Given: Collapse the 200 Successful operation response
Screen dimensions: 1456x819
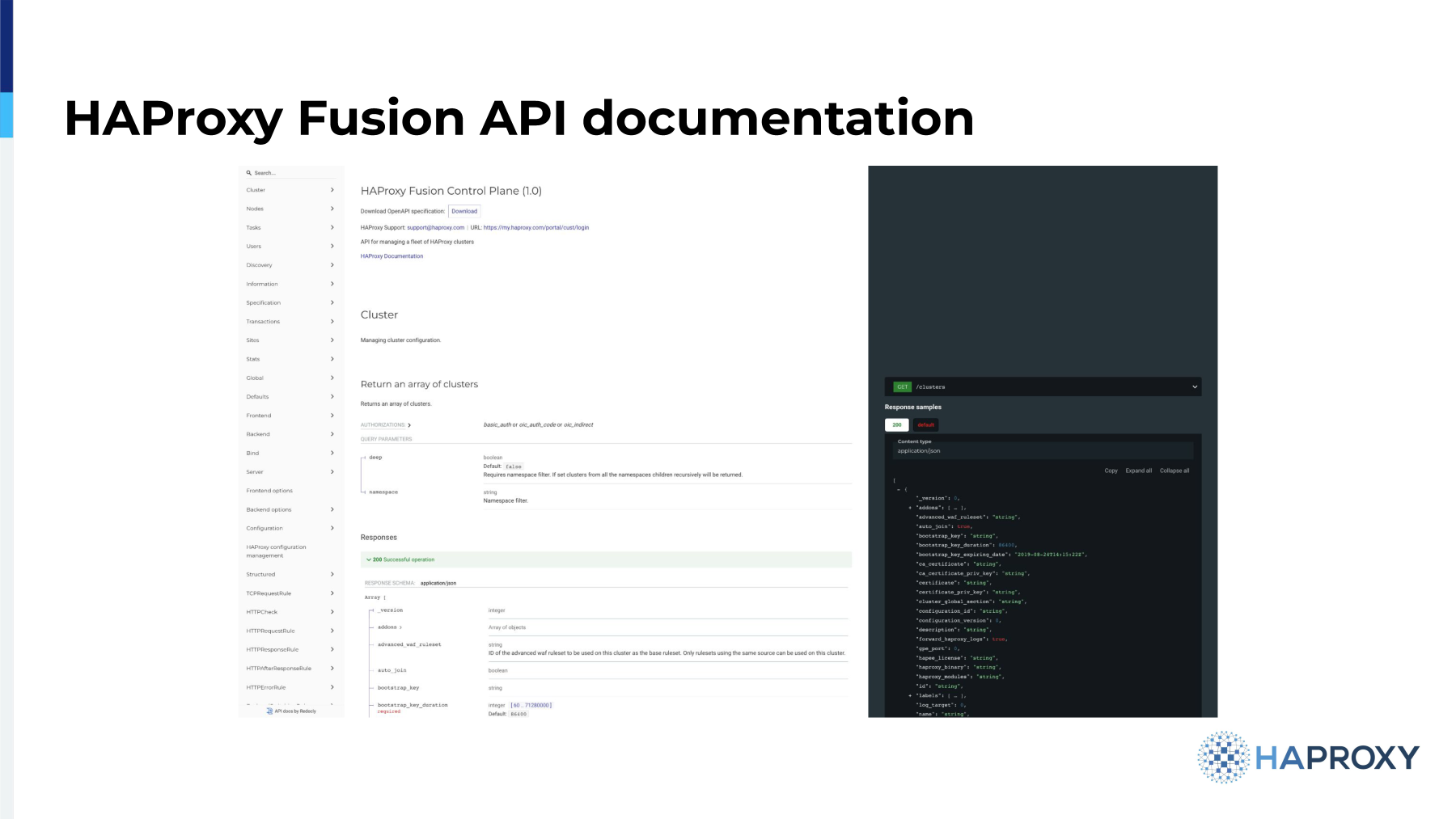Looking at the screenshot, I should tap(606, 559).
